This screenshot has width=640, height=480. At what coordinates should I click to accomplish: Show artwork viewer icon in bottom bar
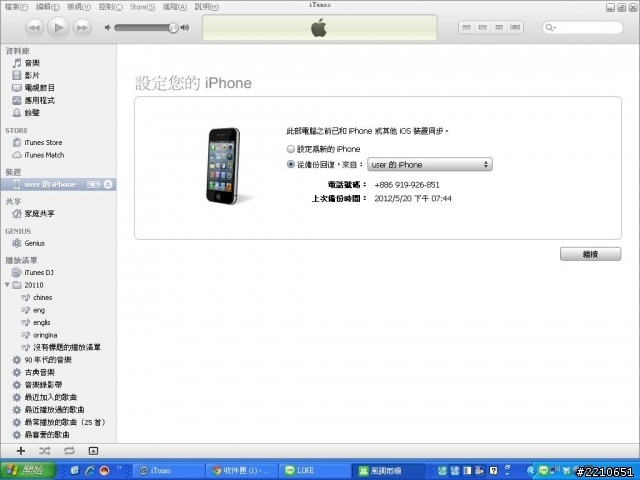click(x=93, y=451)
